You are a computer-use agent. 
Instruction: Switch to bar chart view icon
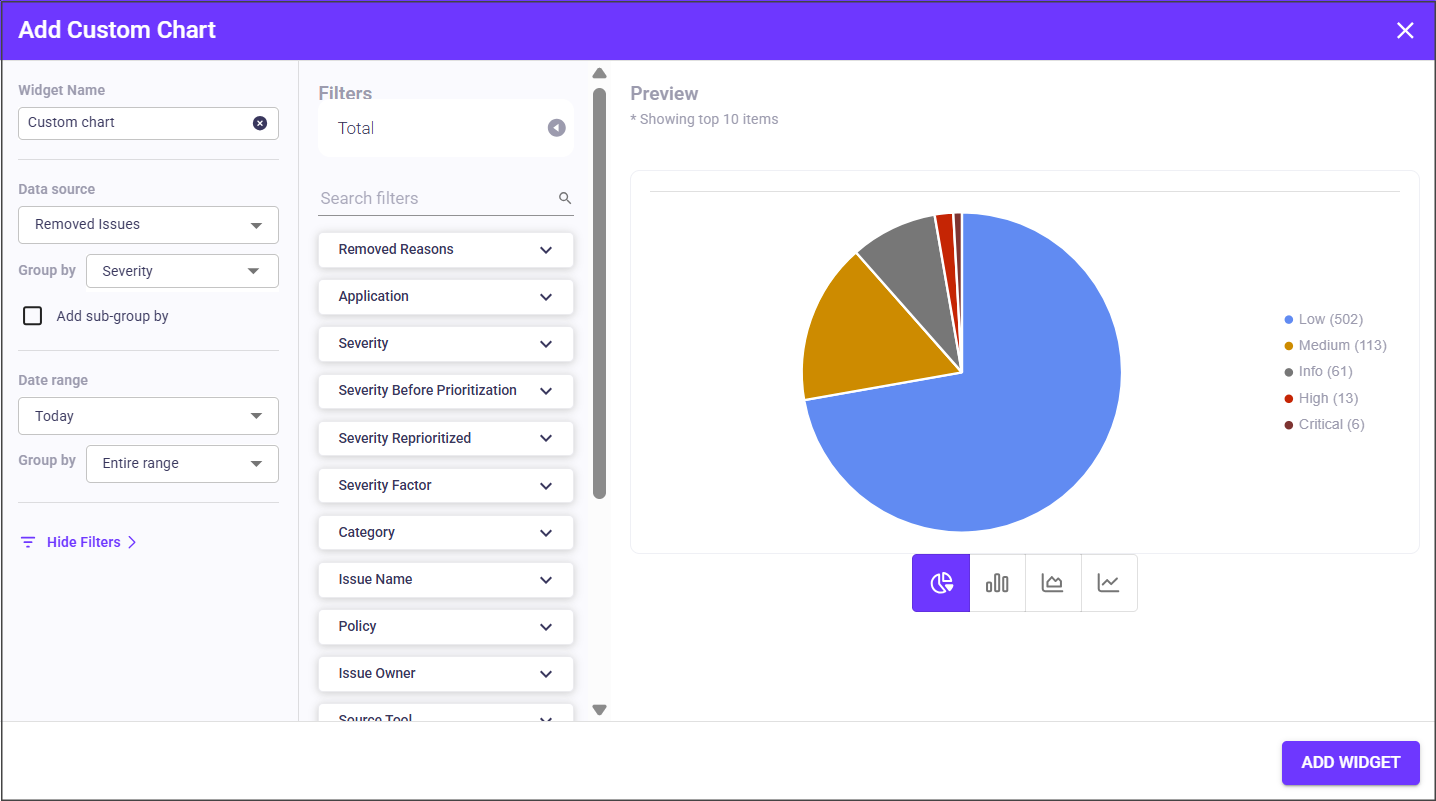[x=997, y=583]
